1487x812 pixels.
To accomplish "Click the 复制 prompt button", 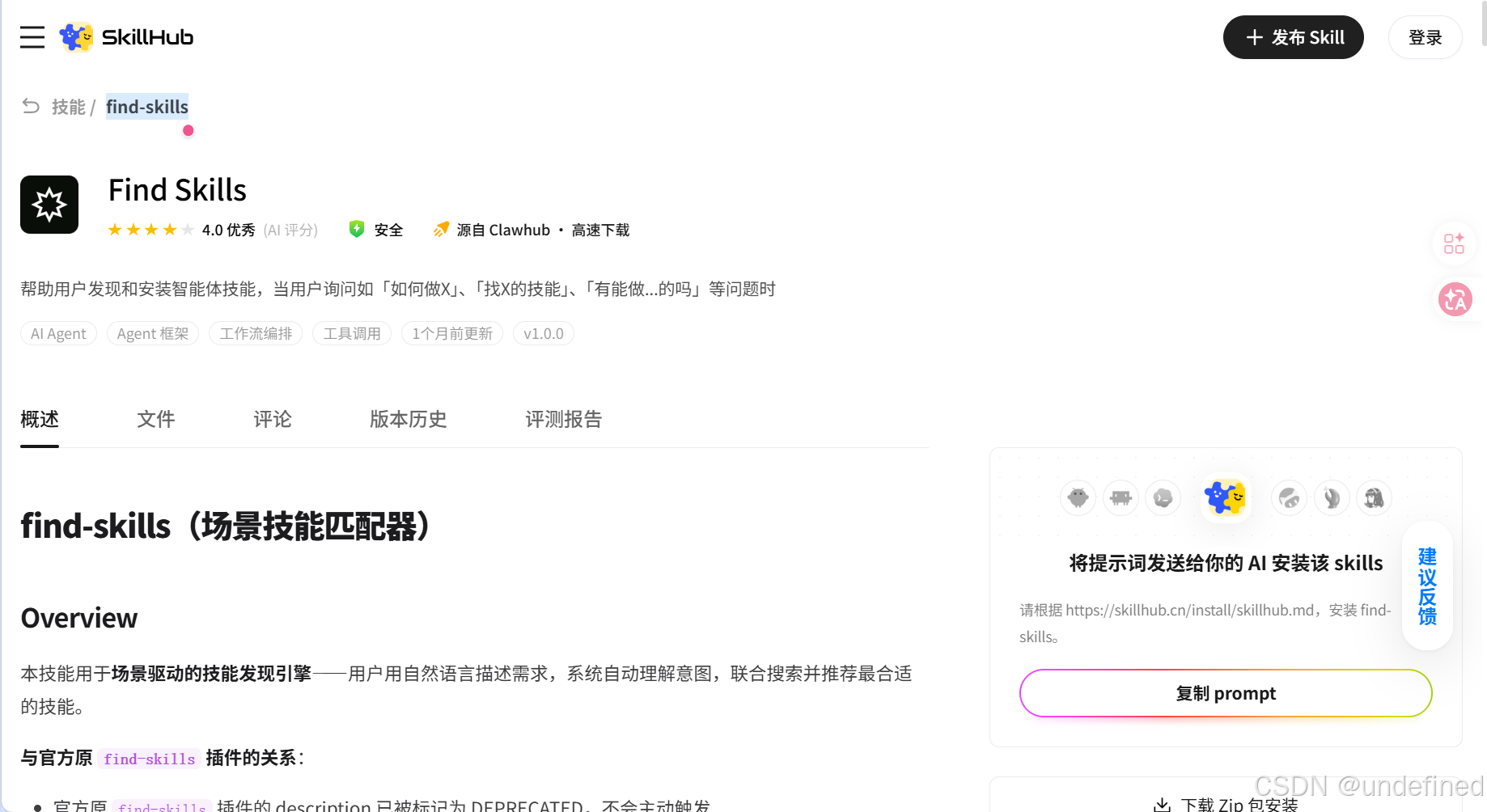I will [x=1226, y=693].
